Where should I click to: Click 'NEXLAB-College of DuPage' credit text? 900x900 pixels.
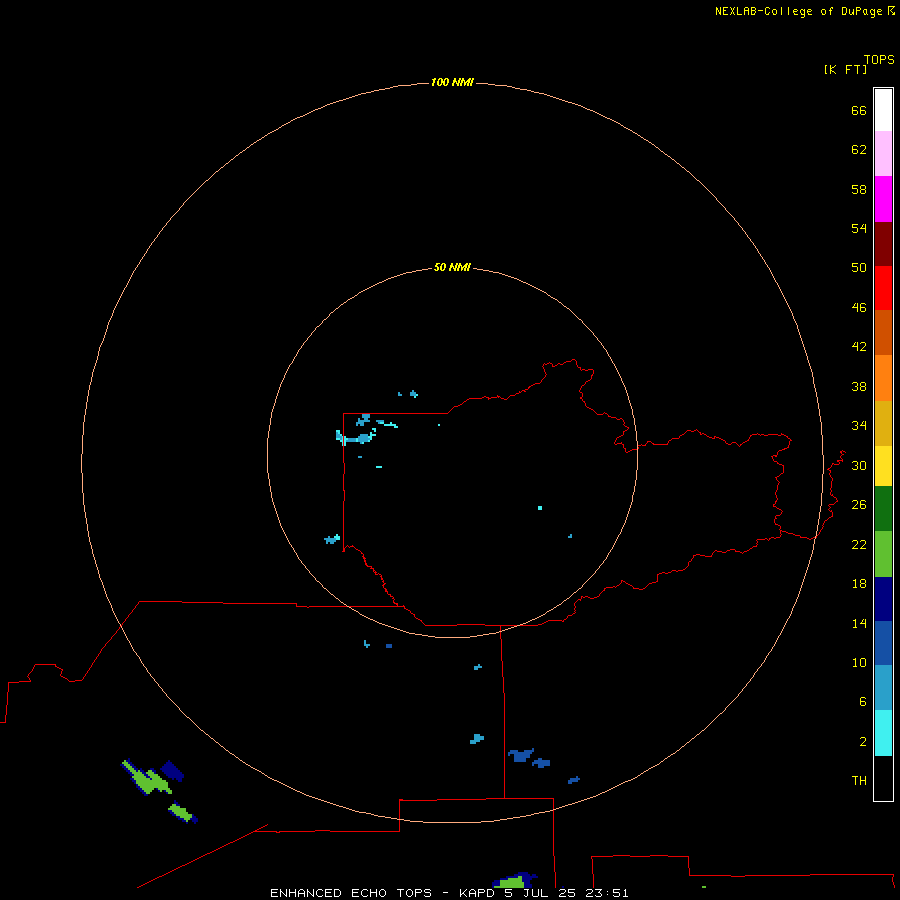[x=798, y=11]
